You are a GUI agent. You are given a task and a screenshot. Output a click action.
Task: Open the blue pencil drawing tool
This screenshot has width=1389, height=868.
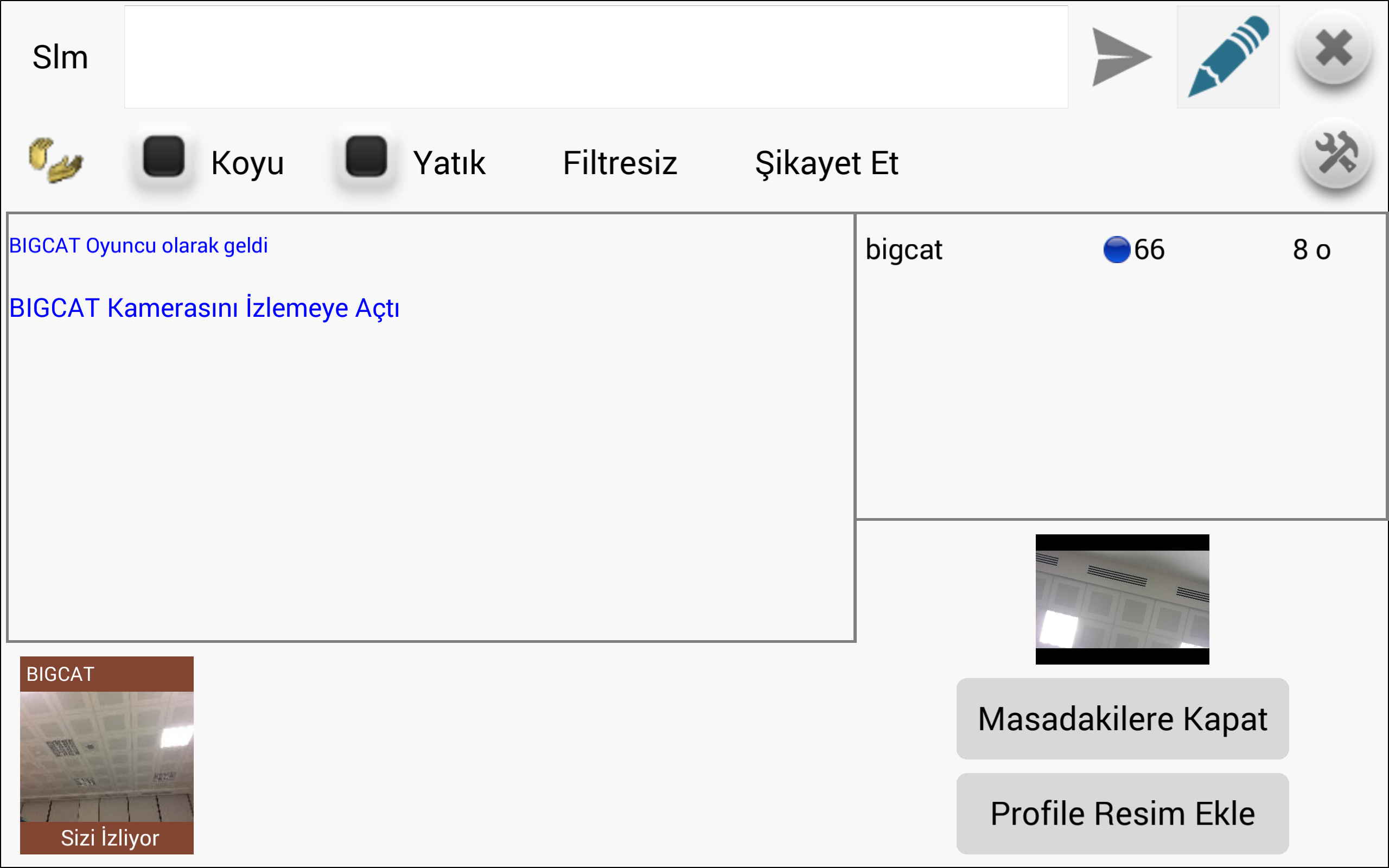(x=1228, y=58)
